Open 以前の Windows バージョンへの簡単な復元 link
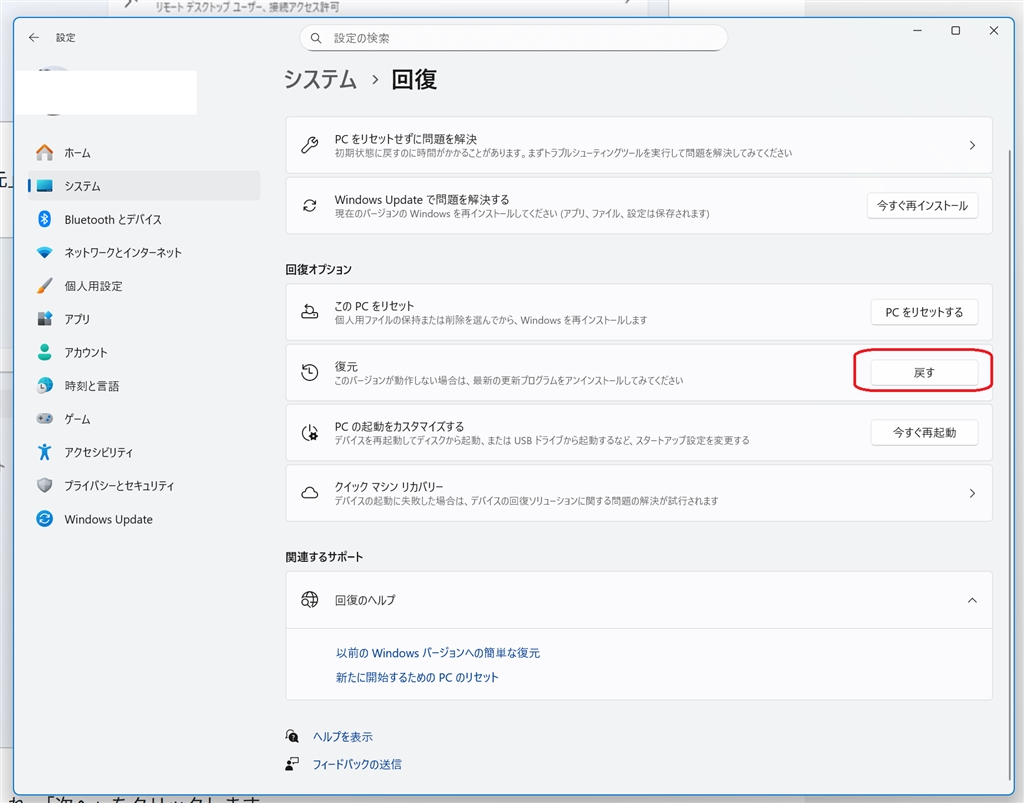1024x803 pixels. pos(438,653)
